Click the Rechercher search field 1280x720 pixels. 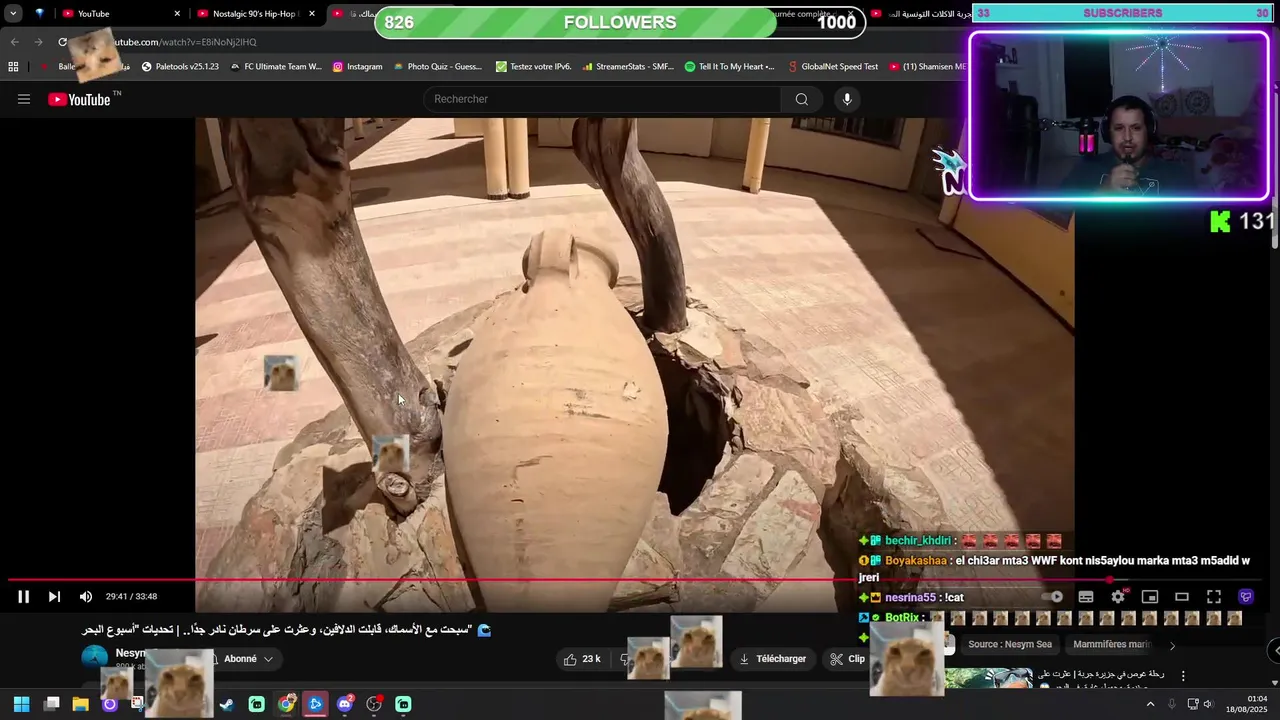coord(602,99)
